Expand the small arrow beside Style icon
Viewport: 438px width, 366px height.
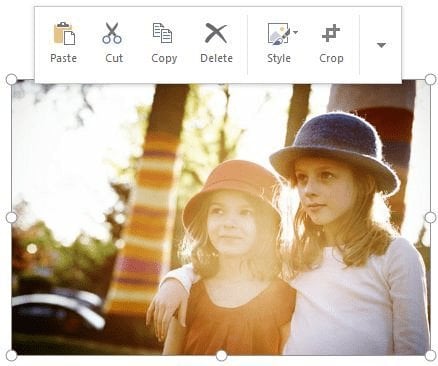295,32
